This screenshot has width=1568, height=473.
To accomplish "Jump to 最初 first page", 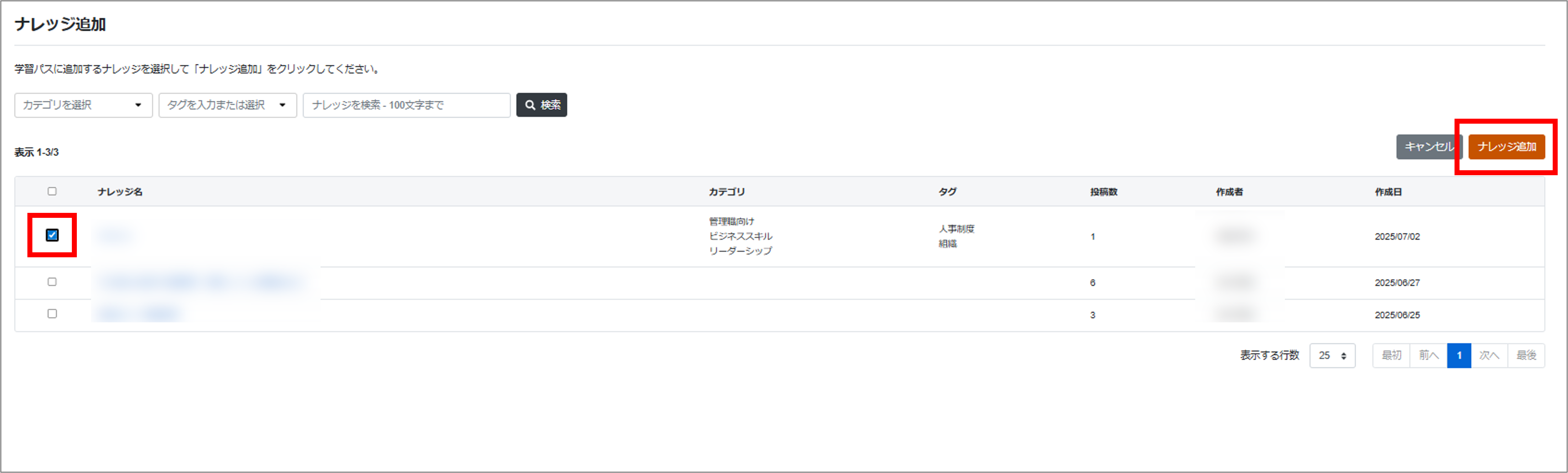I will (1391, 356).
